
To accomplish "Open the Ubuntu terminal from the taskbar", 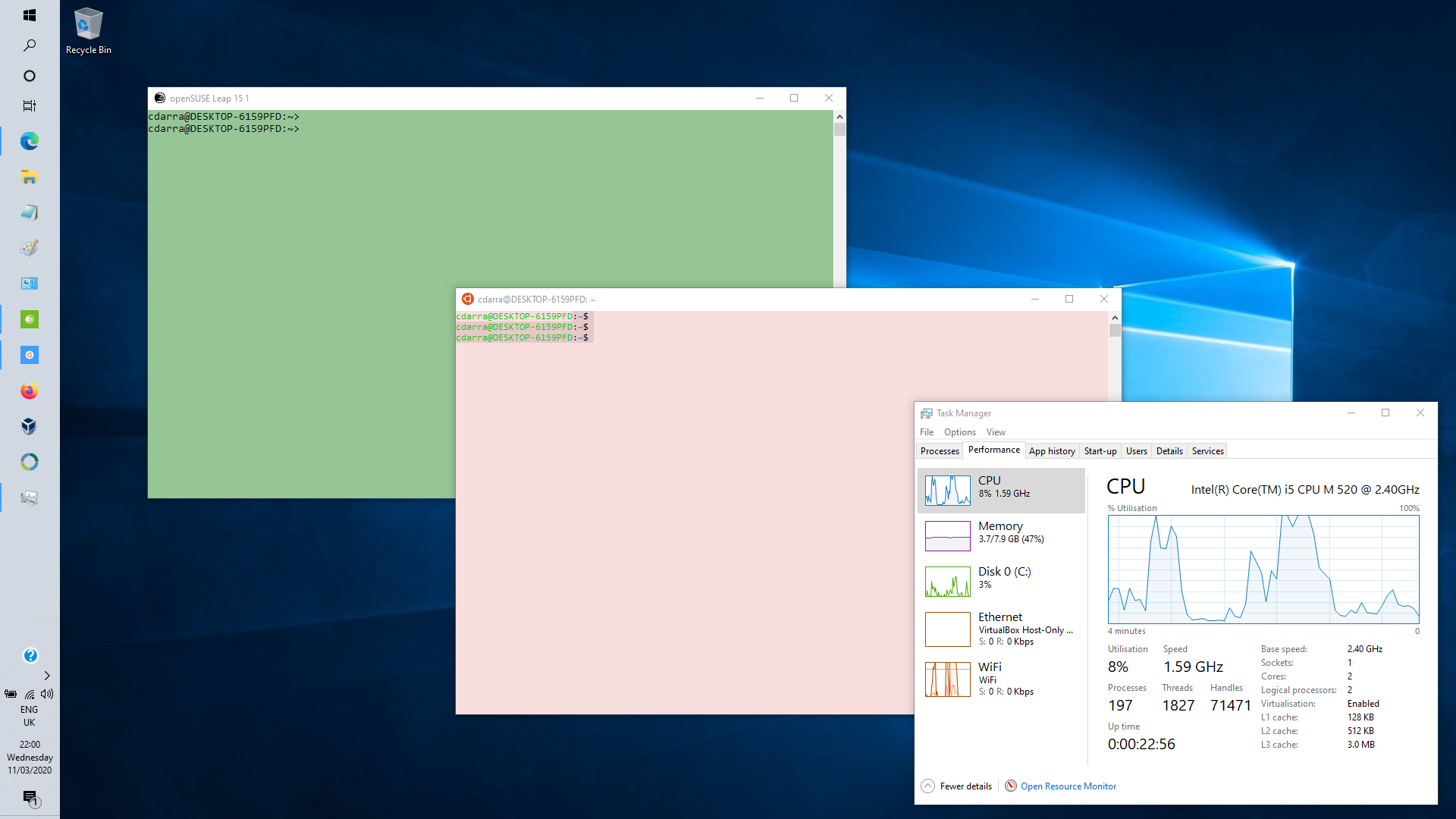I will (x=29, y=354).
